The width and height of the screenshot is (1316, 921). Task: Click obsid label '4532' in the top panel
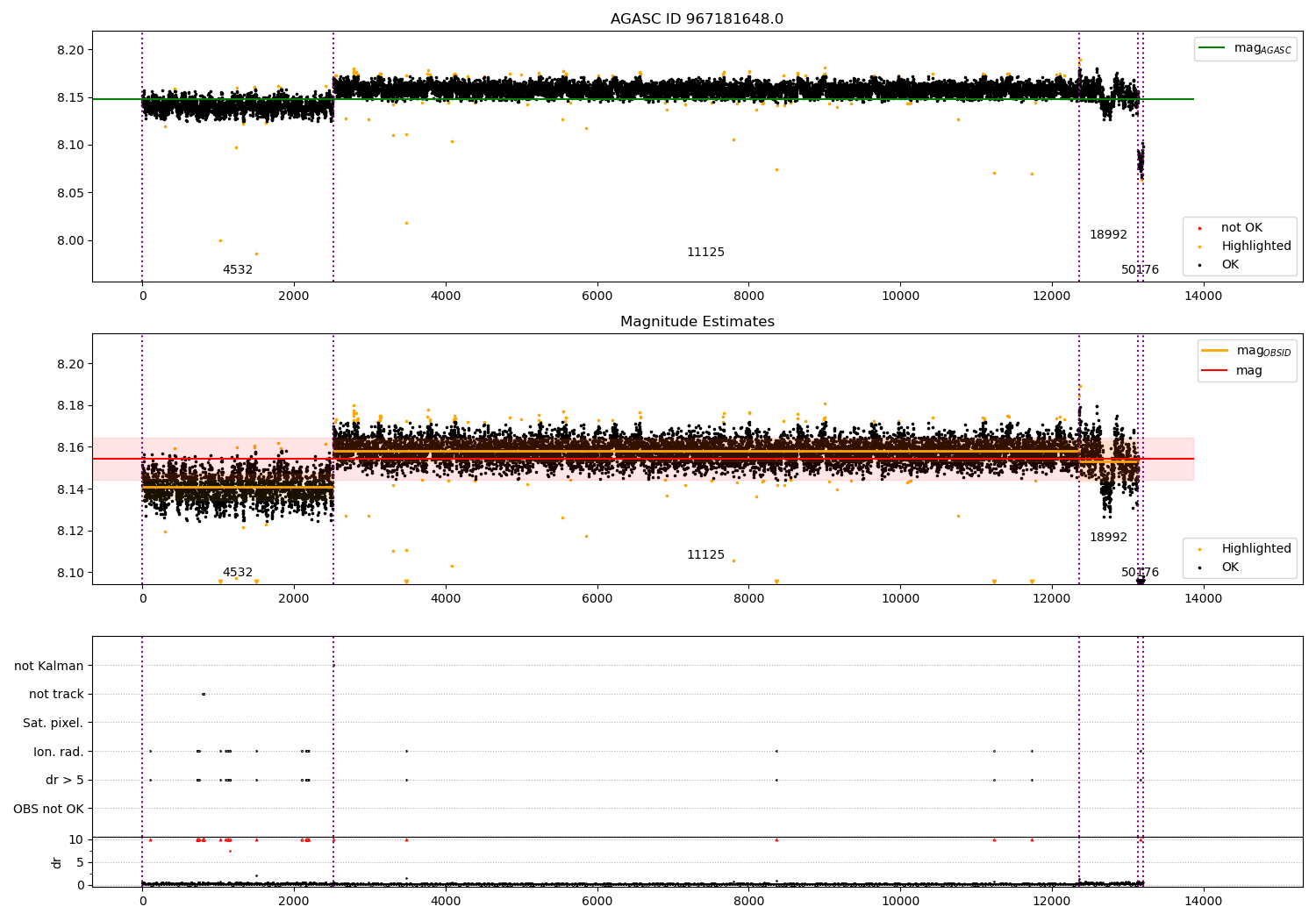tap(238, 270)
